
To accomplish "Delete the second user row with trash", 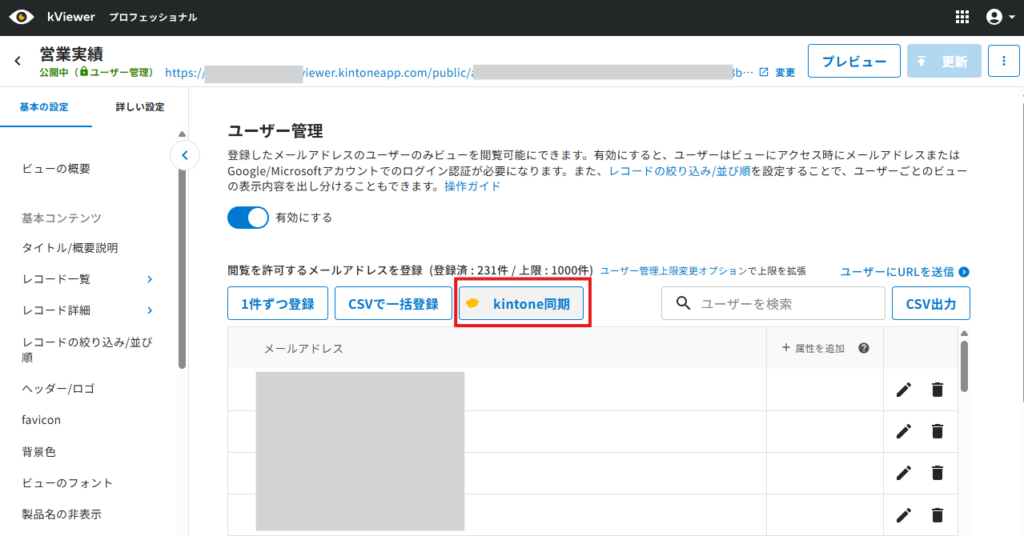I will coord(937,432).
